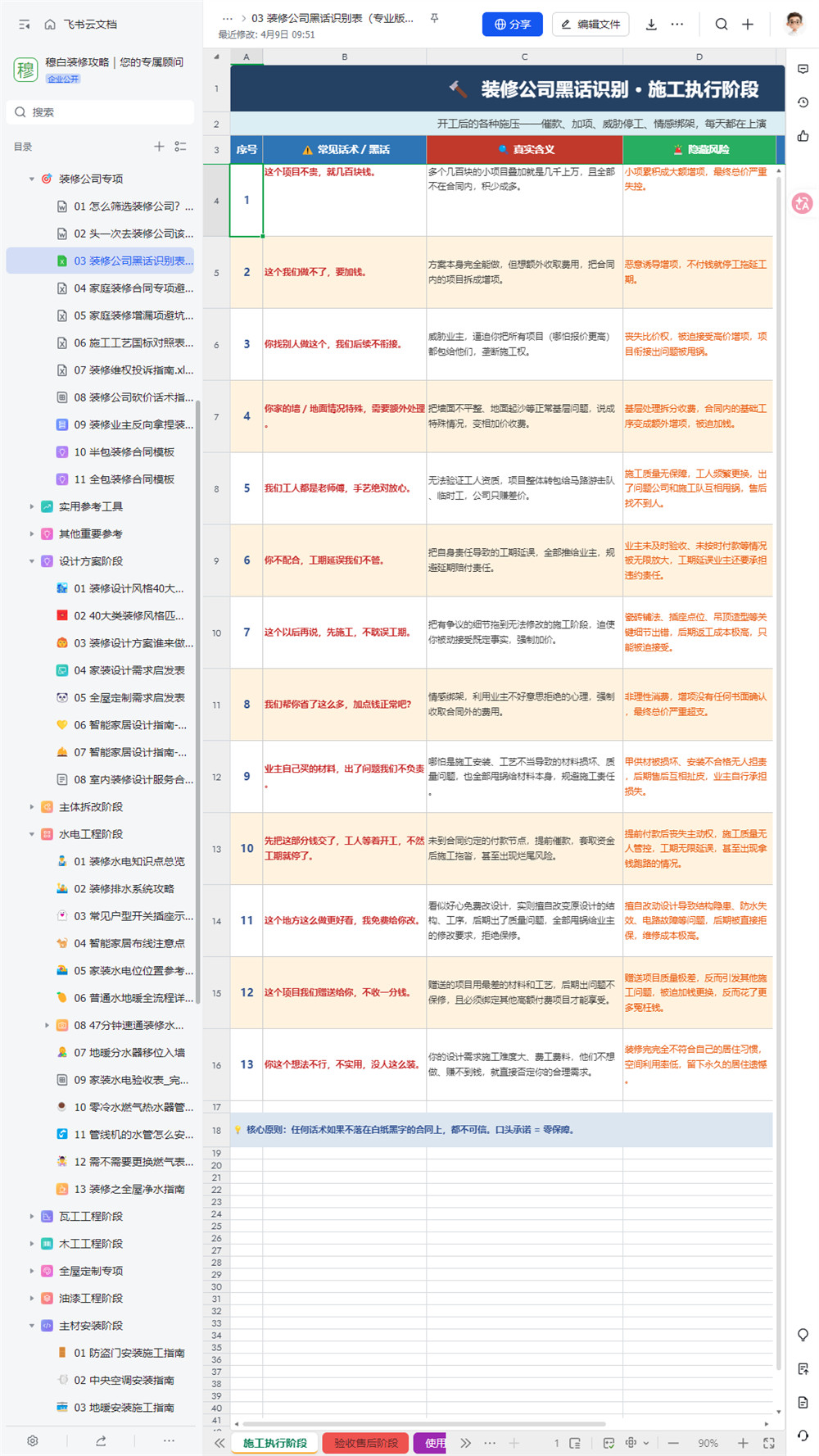
Task: Zoom out using the minus icon
Action: coord(673,1443)
